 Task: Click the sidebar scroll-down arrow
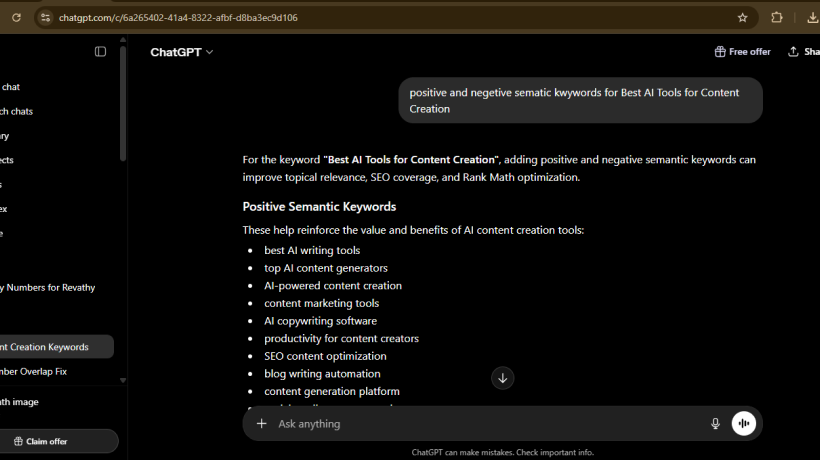(x=123, y=381)
